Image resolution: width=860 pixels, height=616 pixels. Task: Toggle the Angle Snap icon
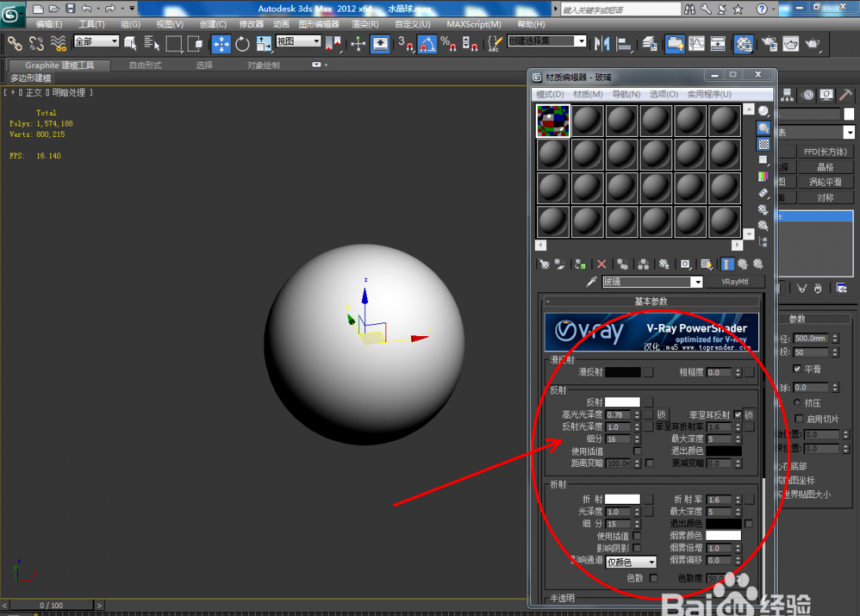[x=427, y=44]
